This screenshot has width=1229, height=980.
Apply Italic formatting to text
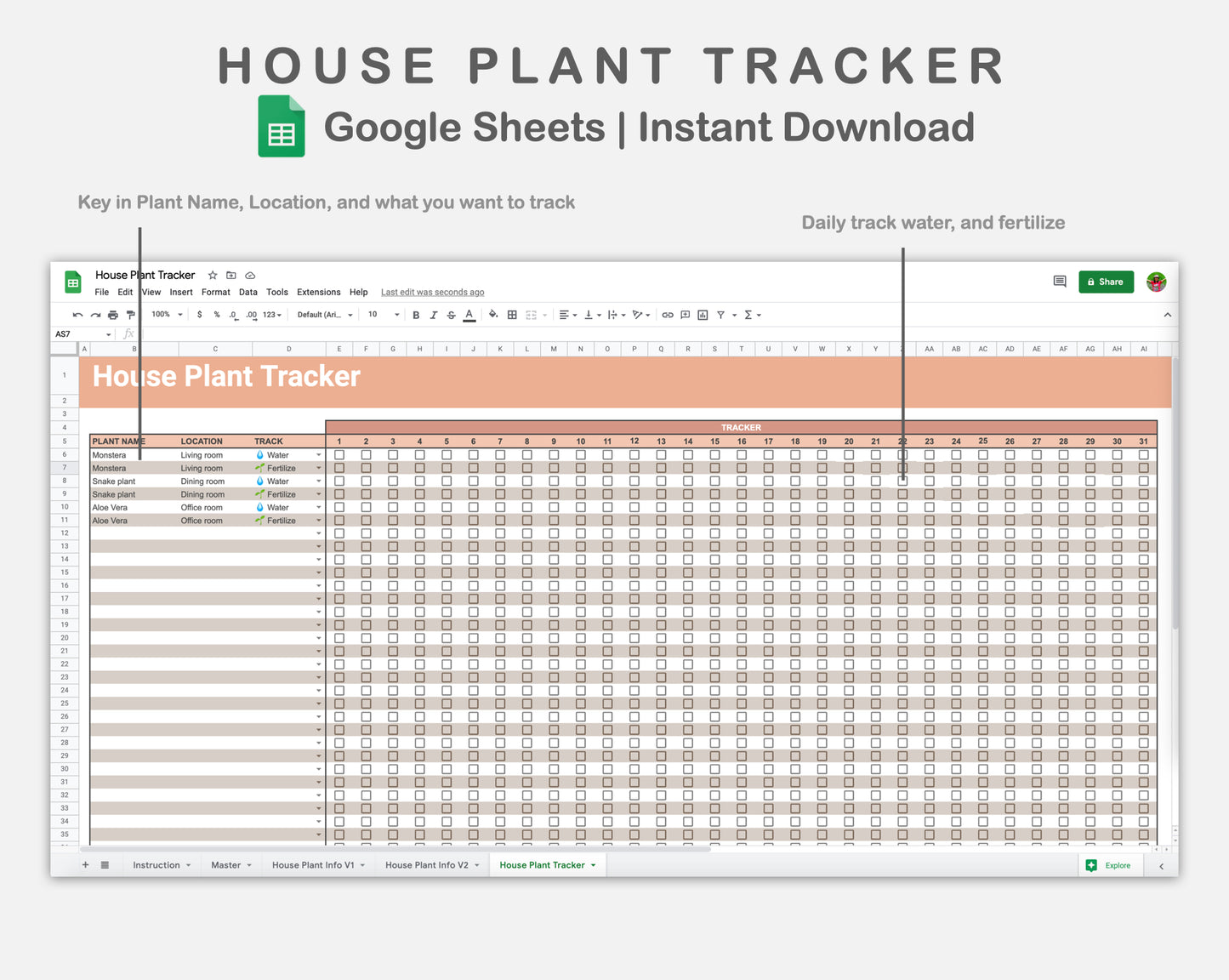(434, 315)
